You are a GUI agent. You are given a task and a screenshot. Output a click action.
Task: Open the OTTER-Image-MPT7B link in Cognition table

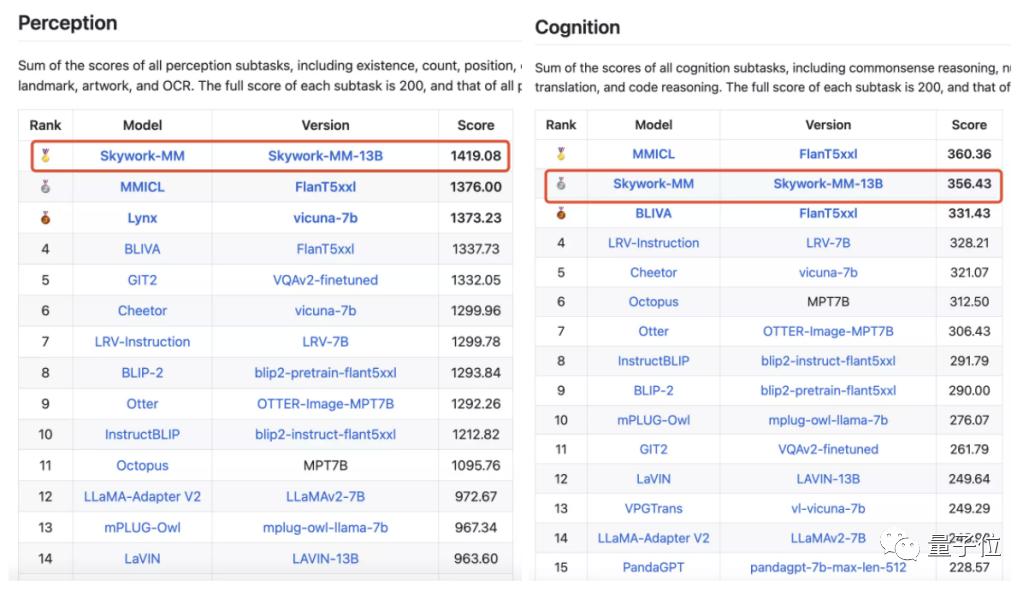point(828,331)
